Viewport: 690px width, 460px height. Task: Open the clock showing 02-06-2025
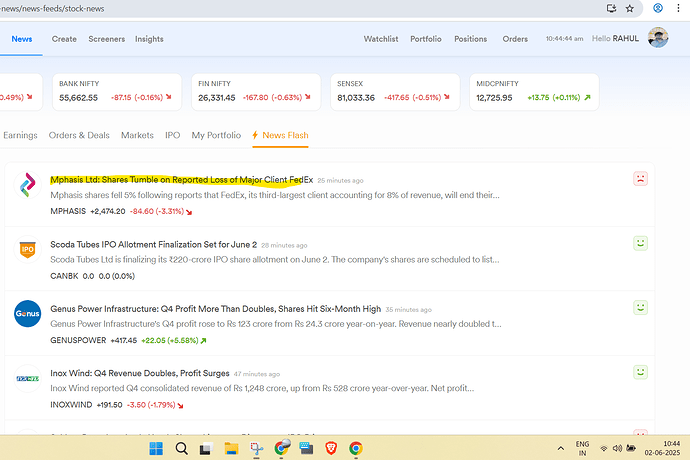tap(662, 448)
